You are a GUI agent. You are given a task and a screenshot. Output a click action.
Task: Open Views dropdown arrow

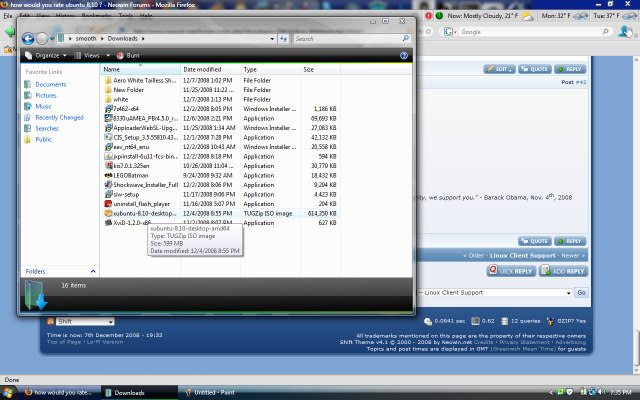(x=108, y=56)
